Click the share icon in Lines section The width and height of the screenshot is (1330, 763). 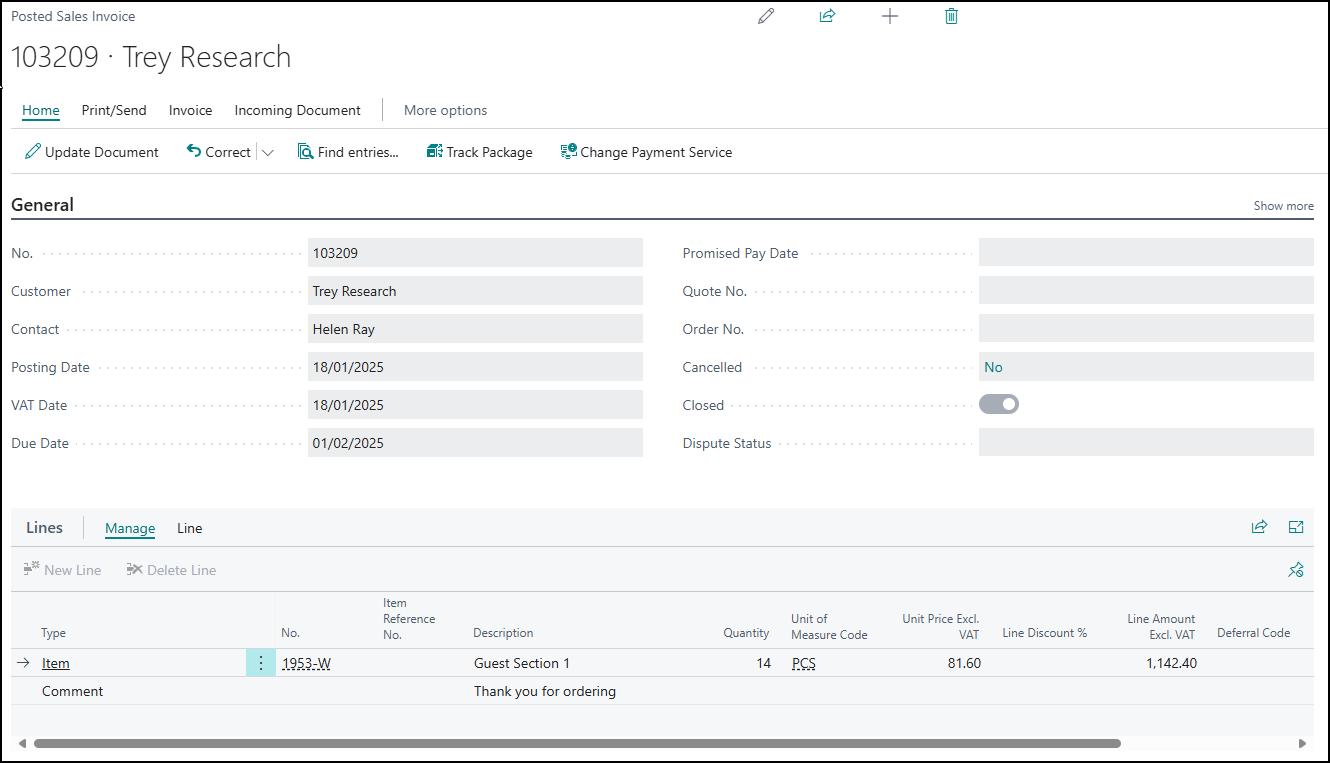pyautogui.click(x=1259, y=527)
